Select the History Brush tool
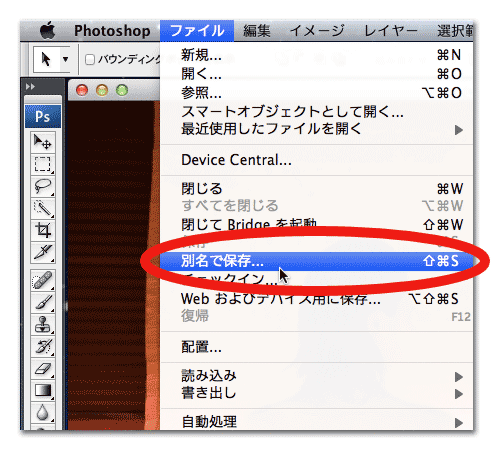493x450 pixels. pyautogui.click(x=43, y=347)
